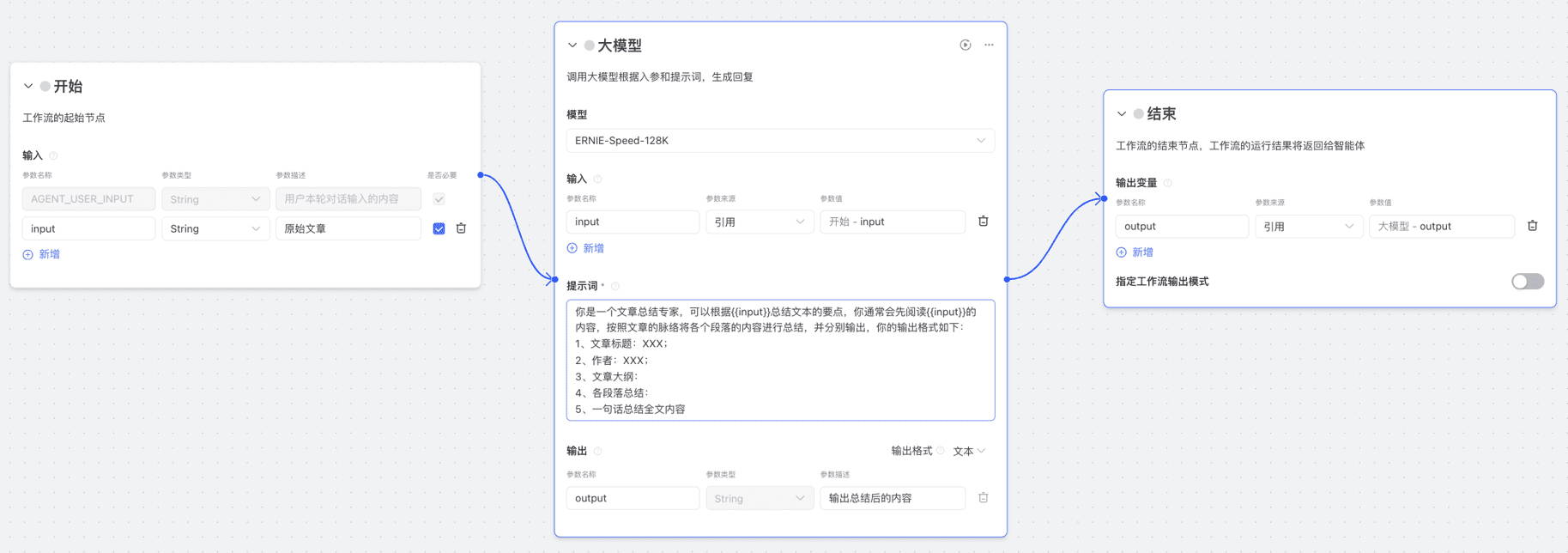The height and width of the screenshot is (553, 1568).
Task: Open the 大模型 node more options menu
Action: pyautogui.click(x=989, y=45)
